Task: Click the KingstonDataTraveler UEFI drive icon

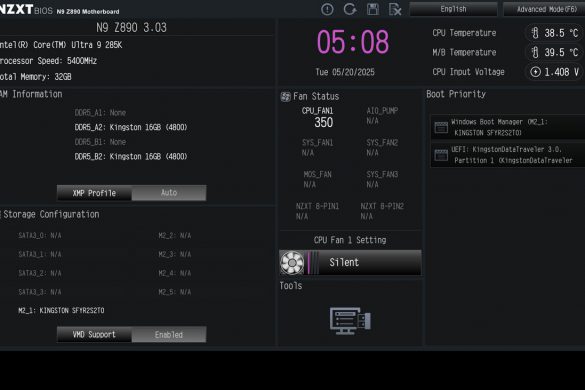Action: click(x=441, y=155)
